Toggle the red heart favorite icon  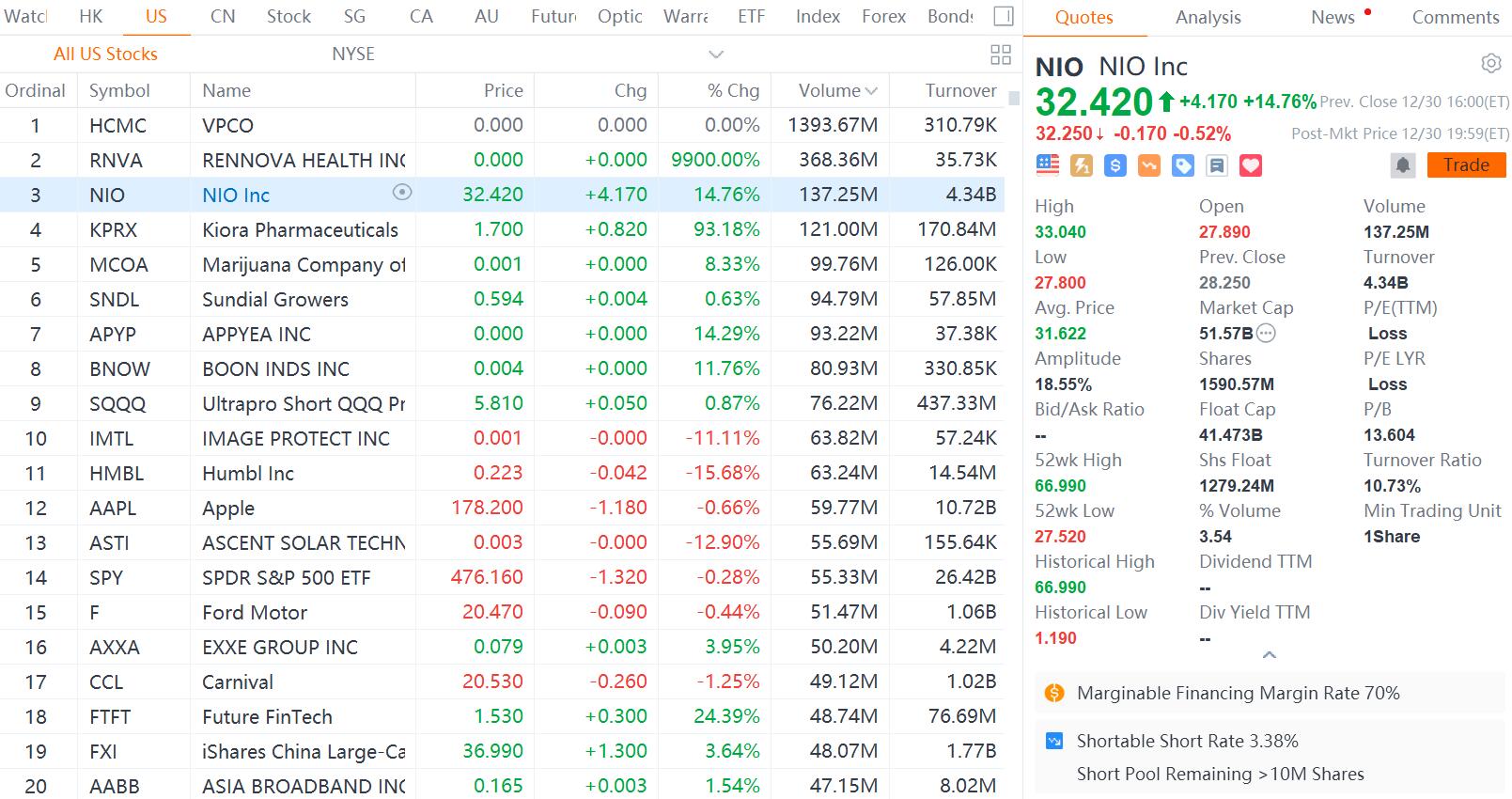[x=1251, y=165]
